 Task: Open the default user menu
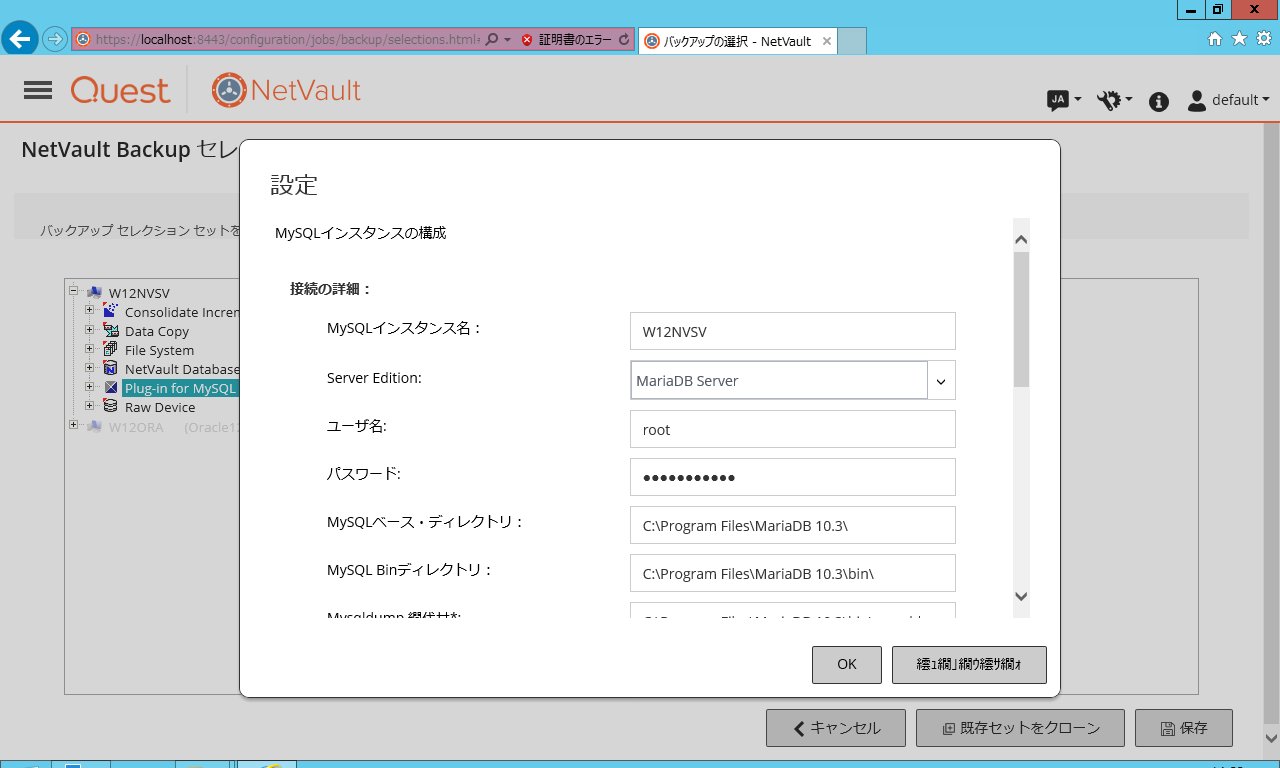click(x=1228, y=100)
